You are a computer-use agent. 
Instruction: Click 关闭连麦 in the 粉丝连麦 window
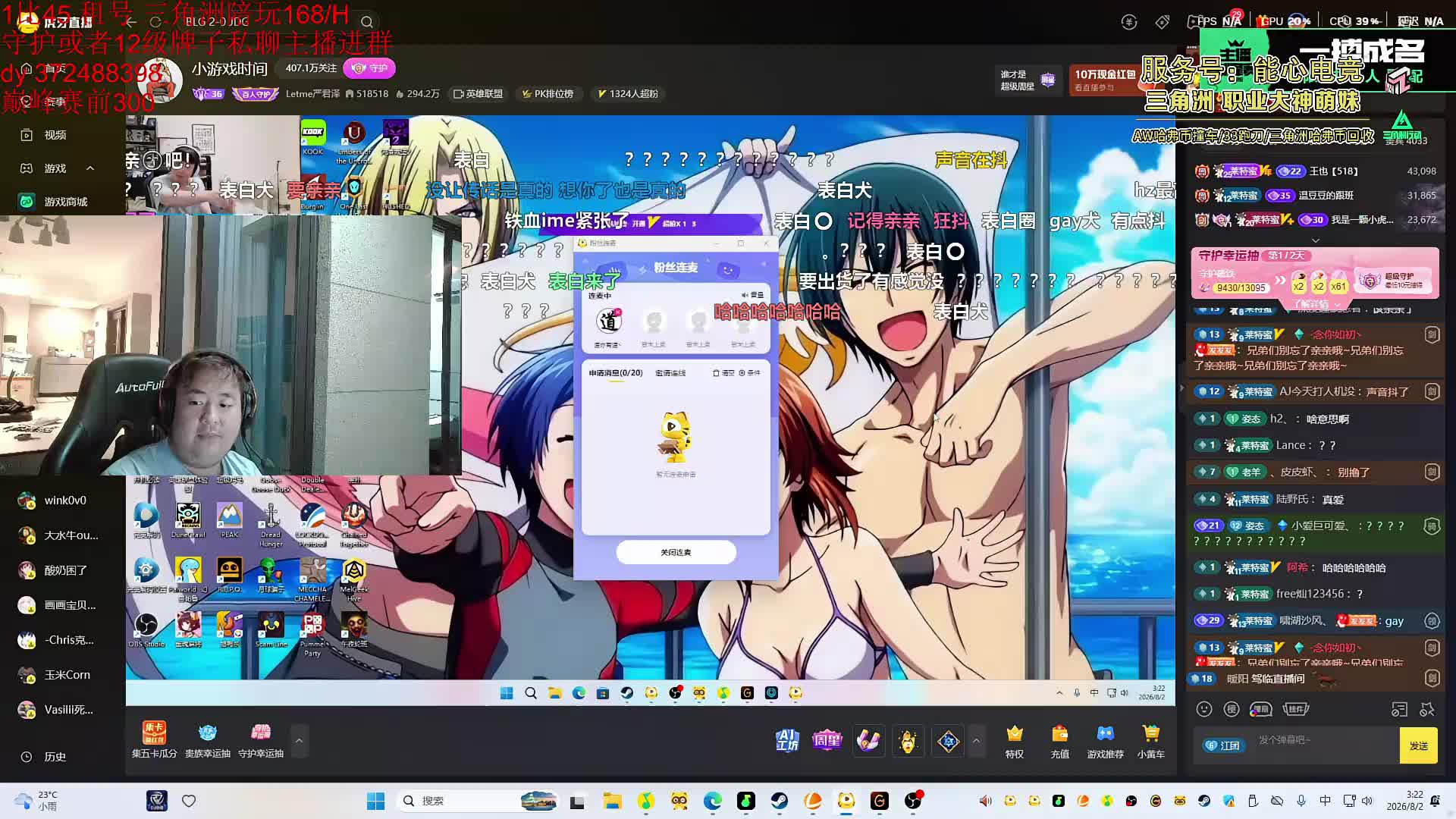pyautogui.click(x=676, y=552)
